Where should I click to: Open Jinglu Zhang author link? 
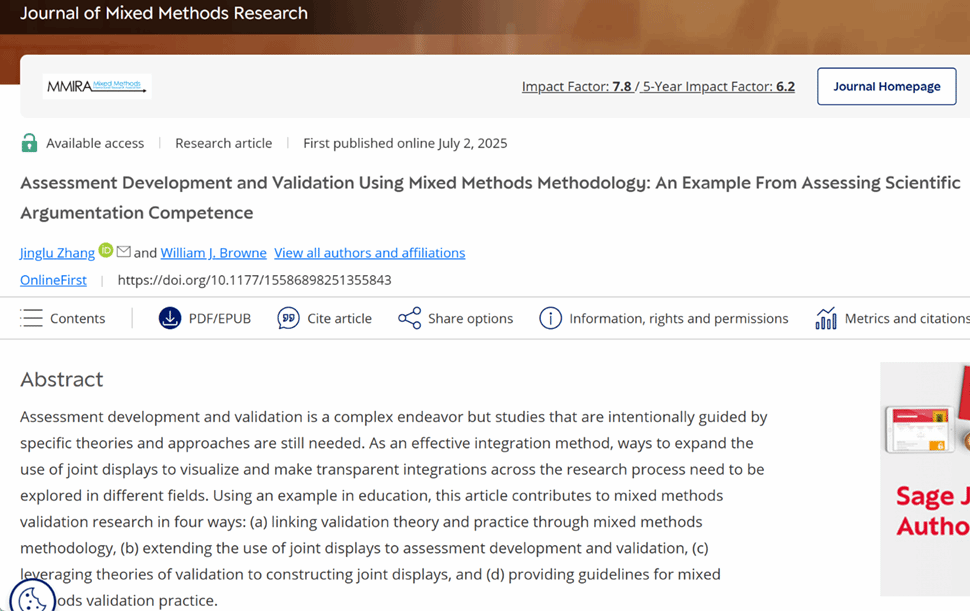[x=57, y=253]
